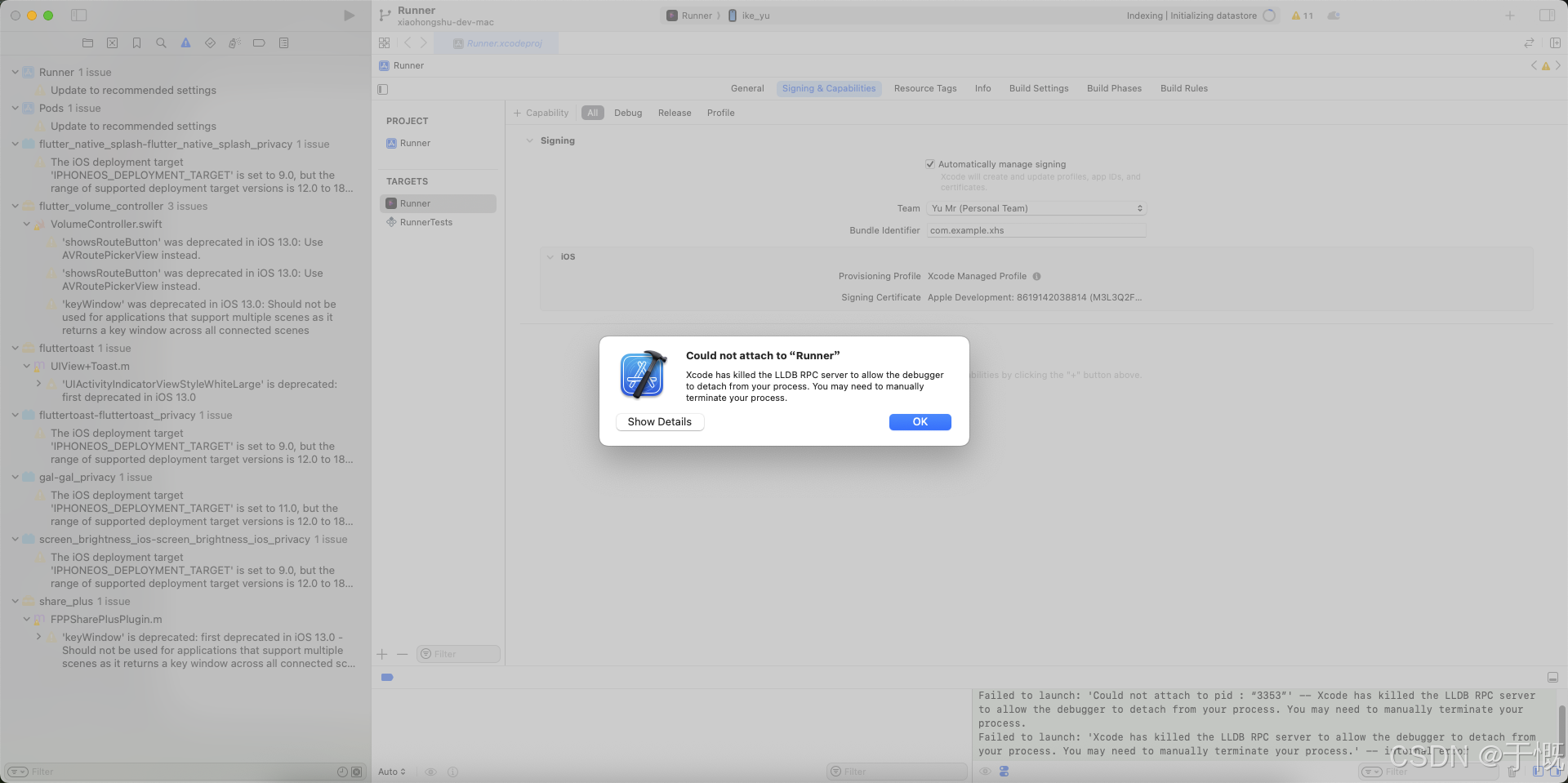The image size is (1568, 783).
Task: Open the Auto variables scope dropdown
Action: click(x=392, y=772)
